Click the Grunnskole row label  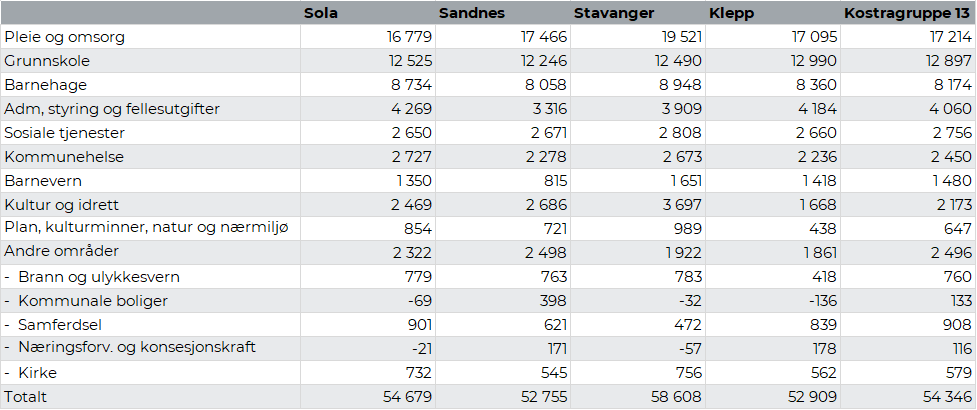[47, 61]
